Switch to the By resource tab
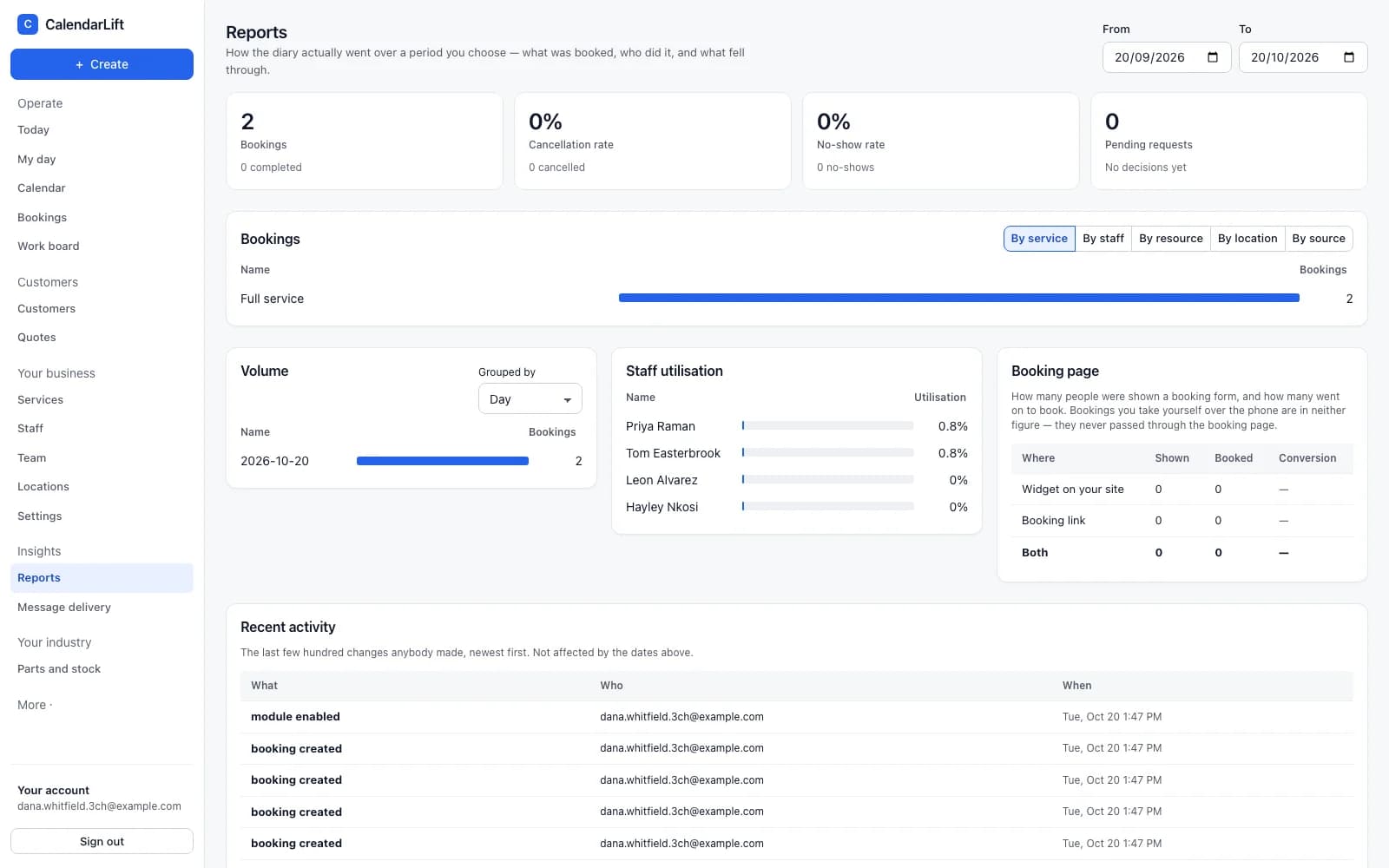This screenshot has width=1389, height=868. point(1171,239)
